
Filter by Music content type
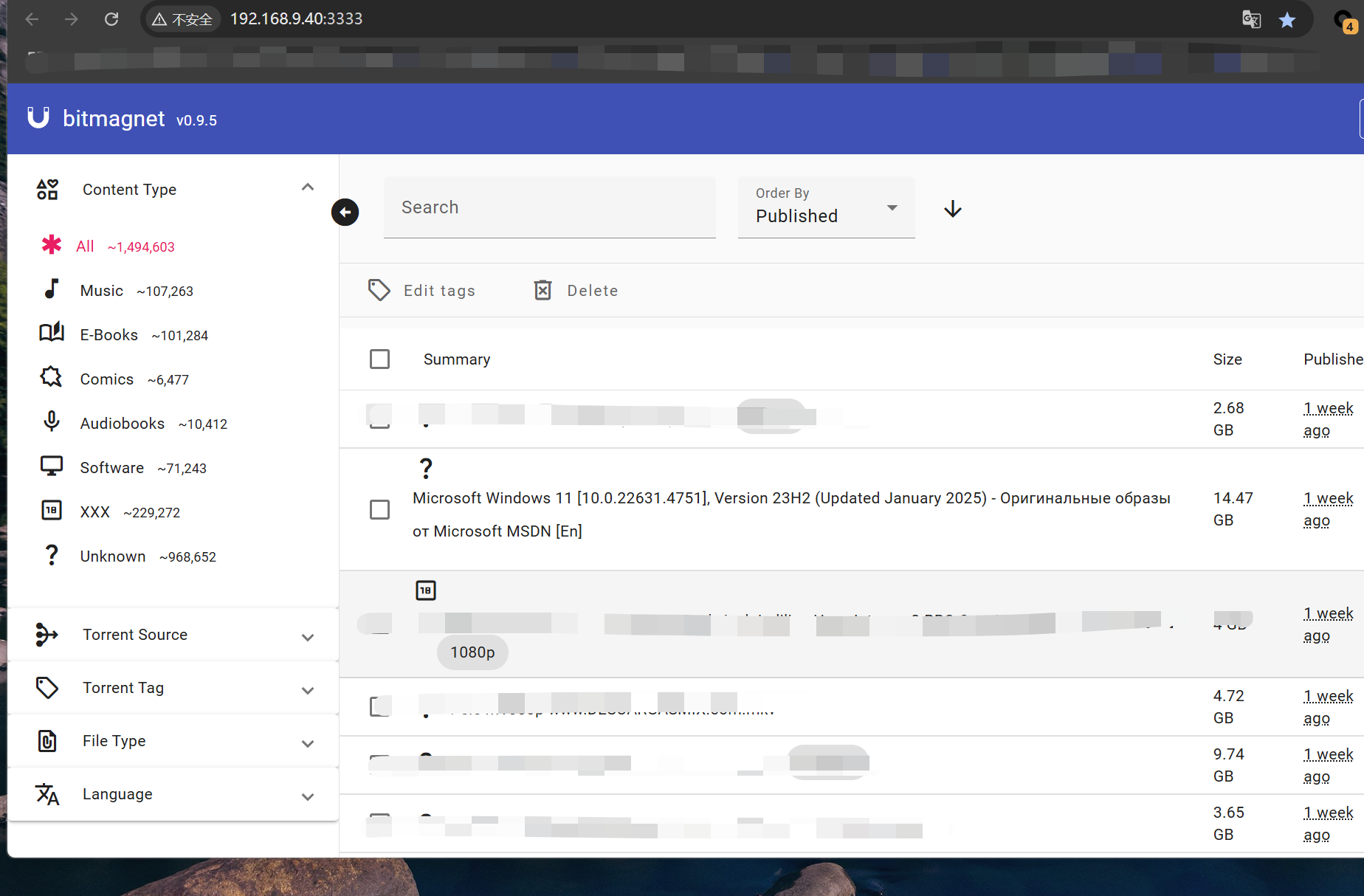(102, 291)
